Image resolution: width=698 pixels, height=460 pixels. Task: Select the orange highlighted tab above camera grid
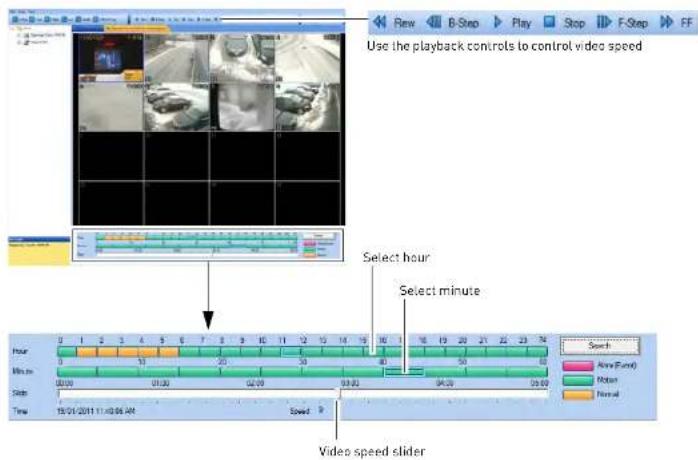pyautogui.click(x=136, y=28)
